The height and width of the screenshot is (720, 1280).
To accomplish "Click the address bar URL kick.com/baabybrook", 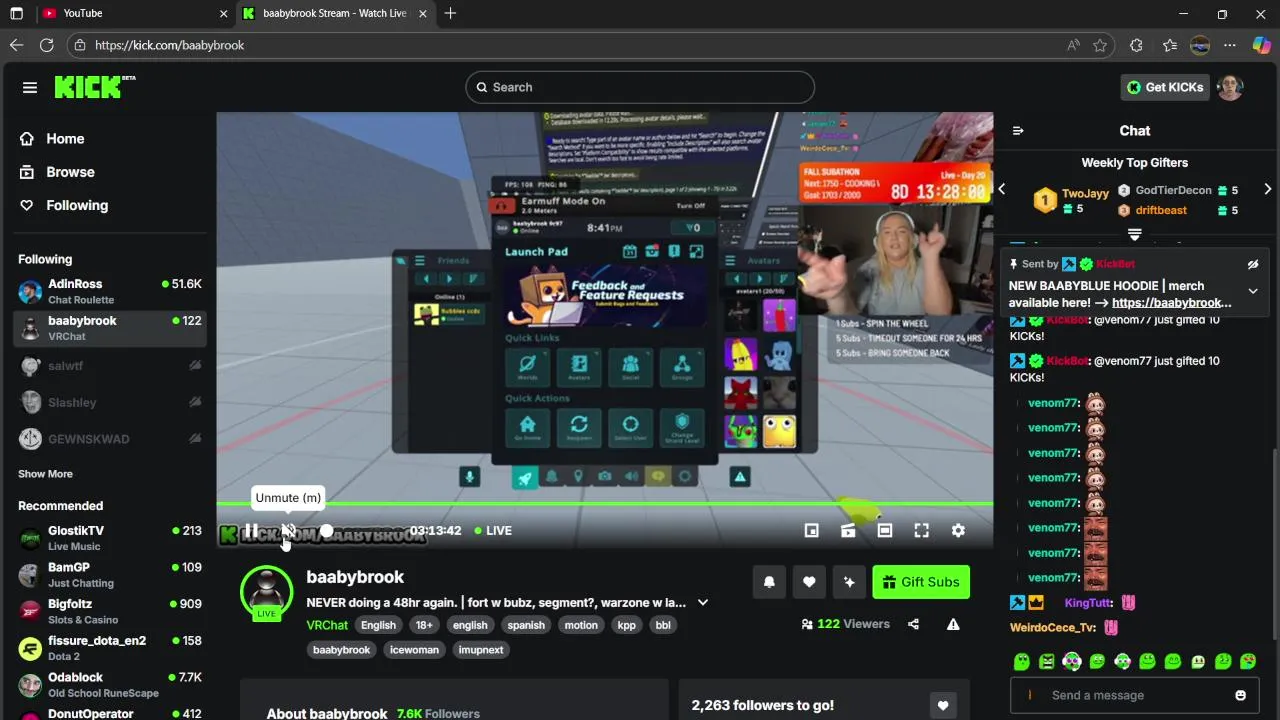I will [x=170, y=45].
